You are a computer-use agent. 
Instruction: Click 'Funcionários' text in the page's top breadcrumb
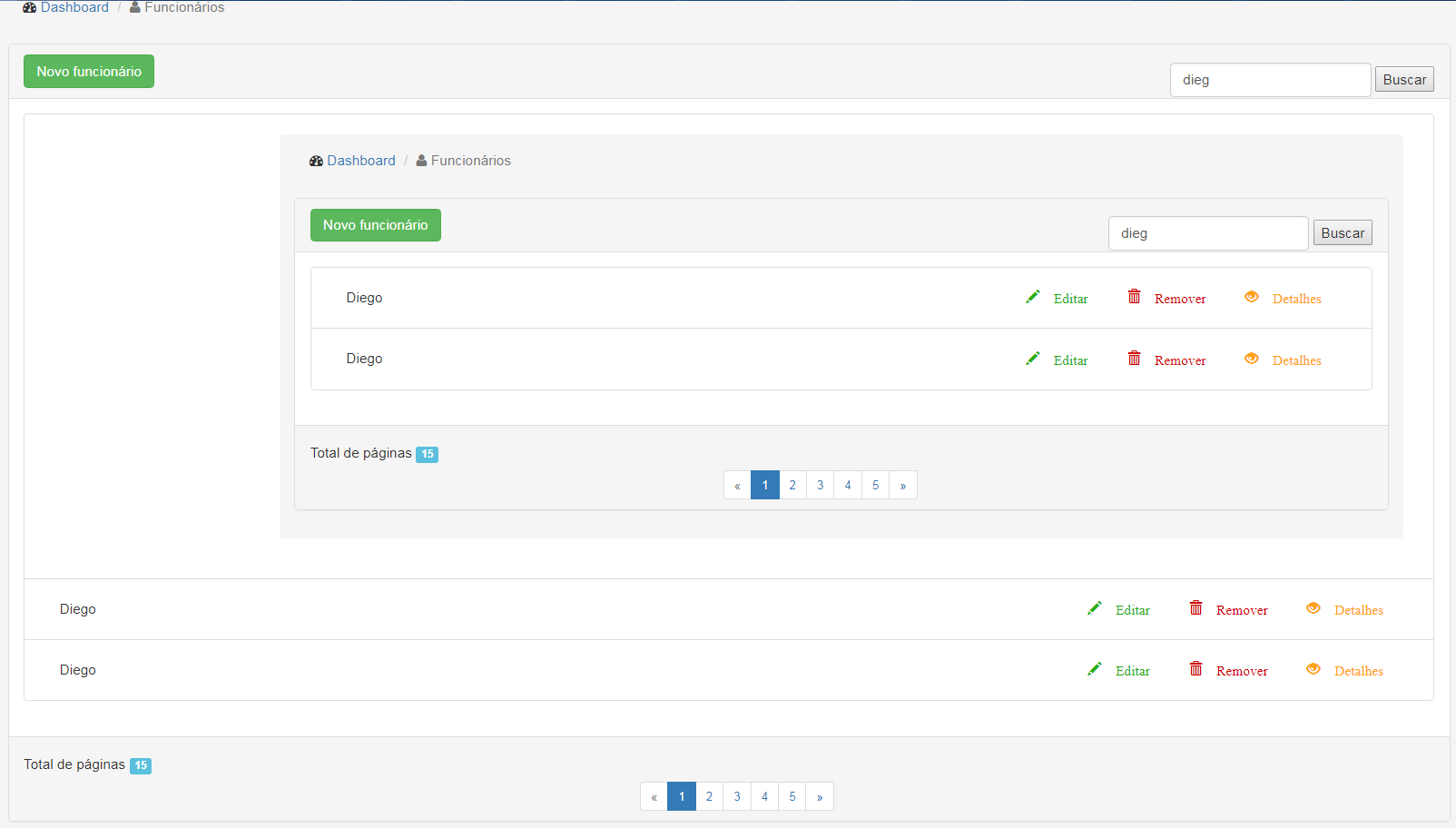pyautogui.click(x=184, y=7)
